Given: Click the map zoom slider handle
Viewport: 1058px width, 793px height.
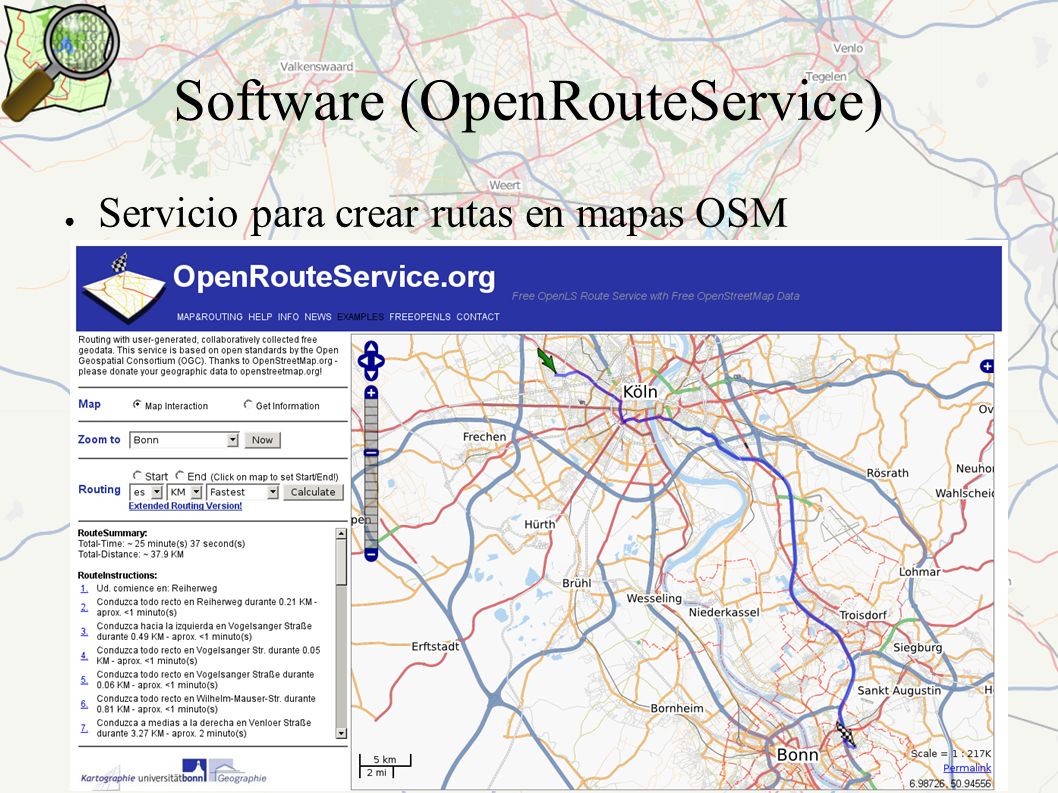Looking at the screenshot, I should coord(371,453).
